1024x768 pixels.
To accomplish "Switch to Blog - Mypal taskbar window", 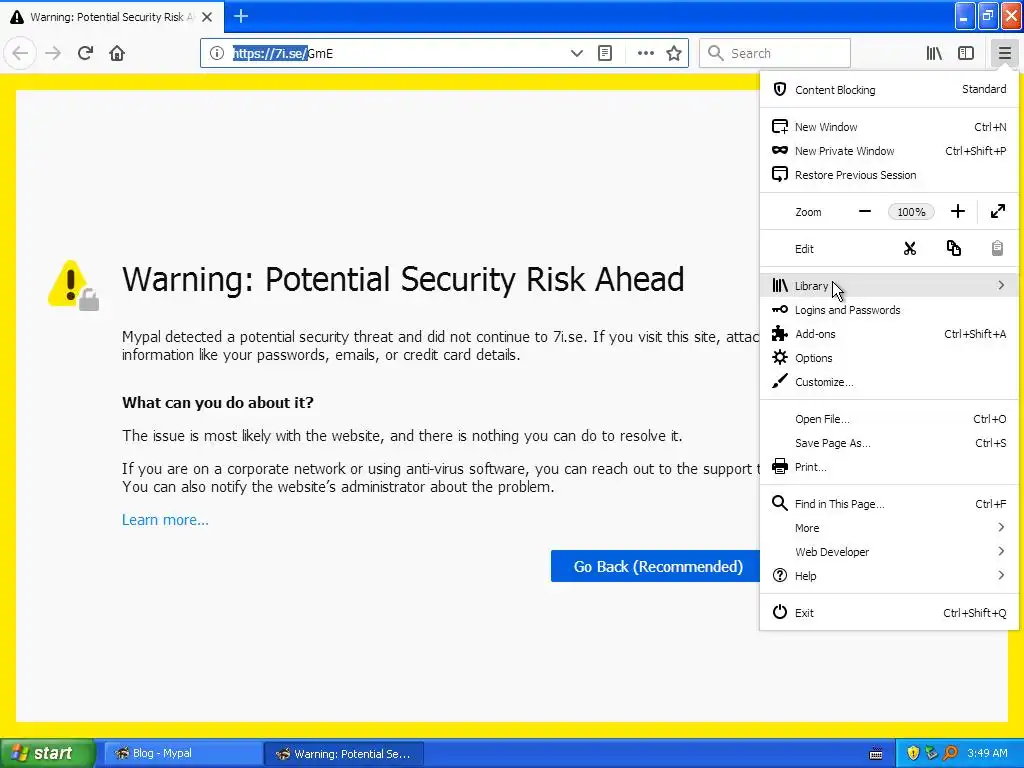I will (x=182, y=754).
